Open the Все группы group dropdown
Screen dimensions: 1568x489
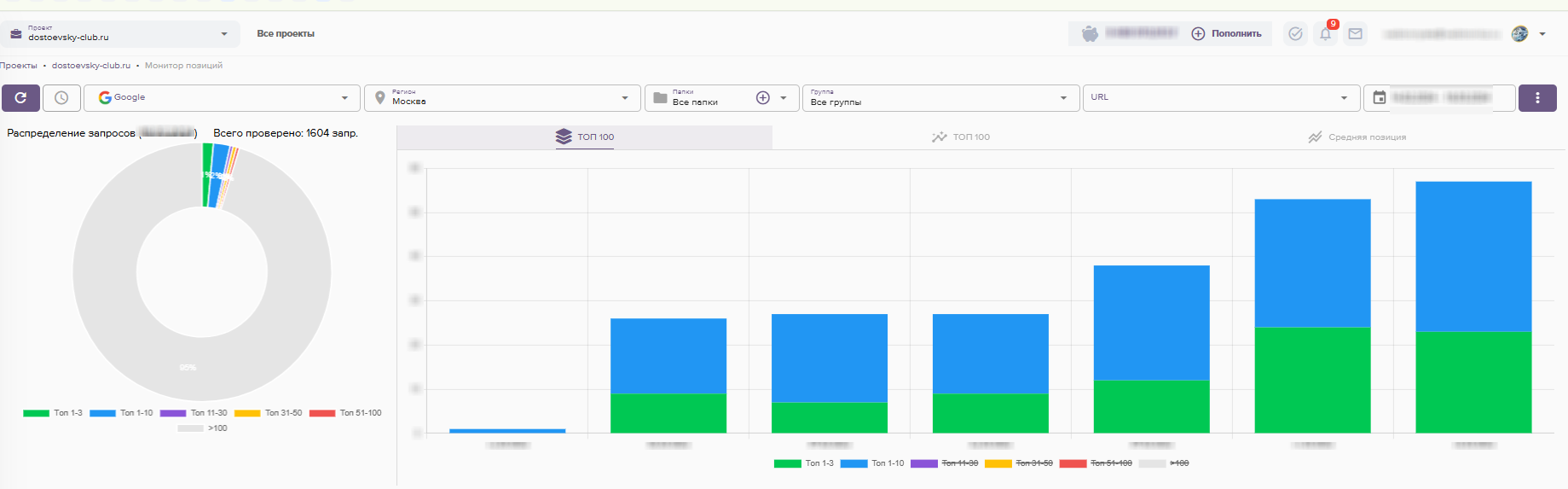[x=940, y=98]
